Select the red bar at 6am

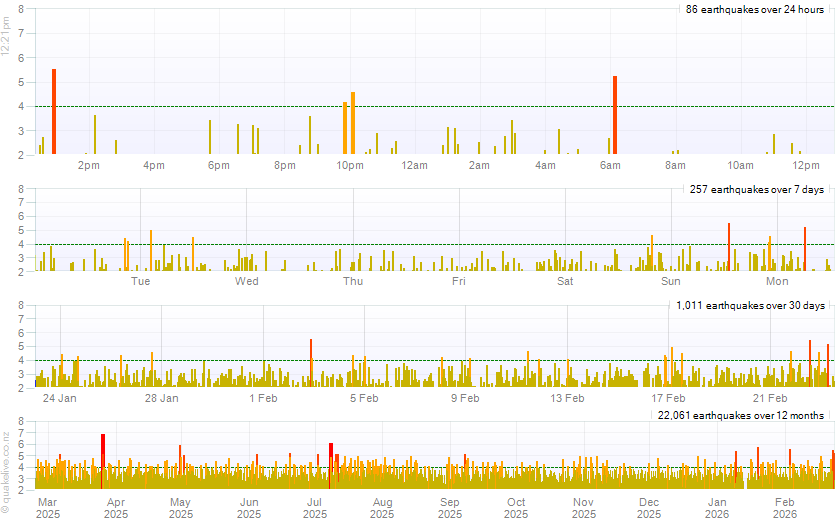coord(615,115)
